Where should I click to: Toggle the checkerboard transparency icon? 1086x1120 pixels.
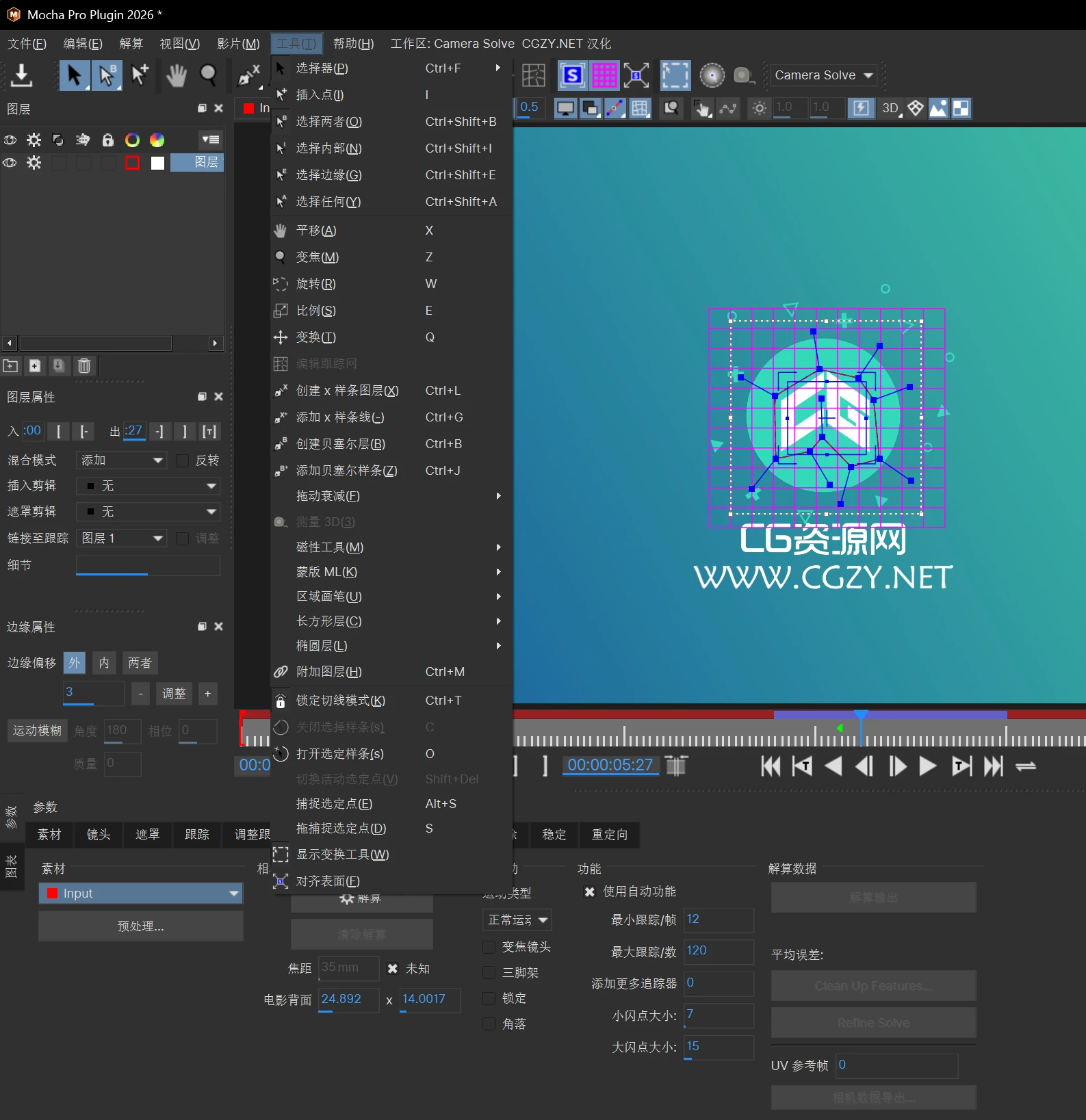pos(961,108)
